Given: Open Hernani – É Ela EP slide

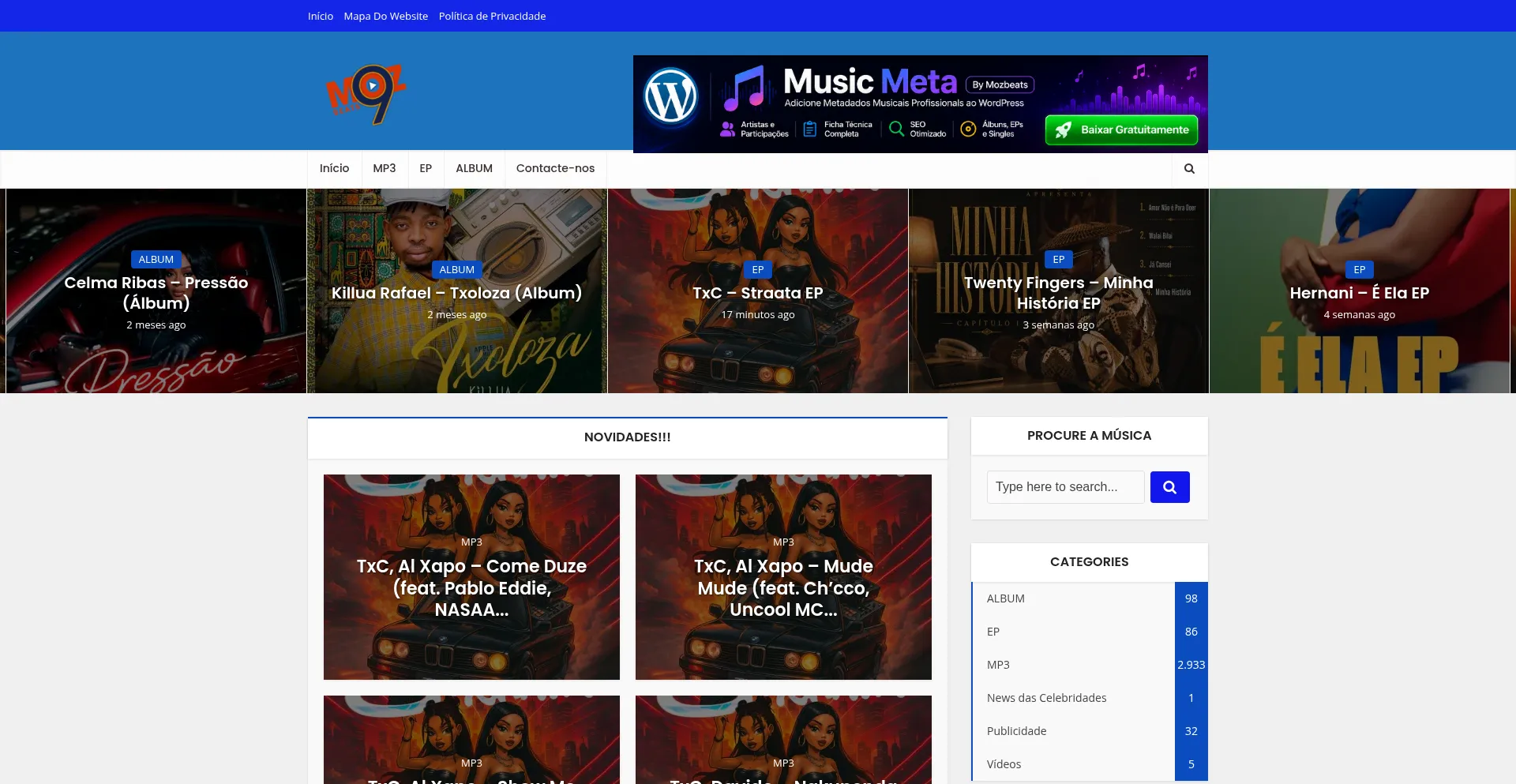Looking at the screenshot, I should tap(1359, 293).
